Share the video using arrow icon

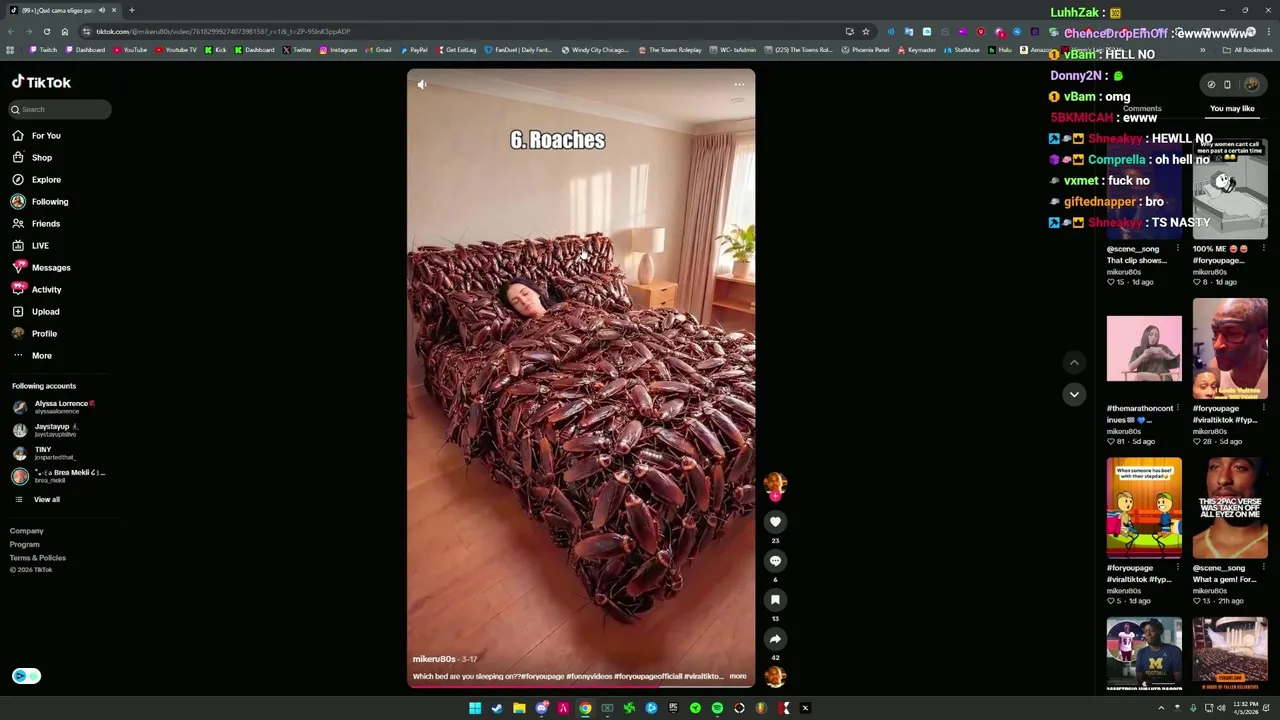(x=775, y=639)
